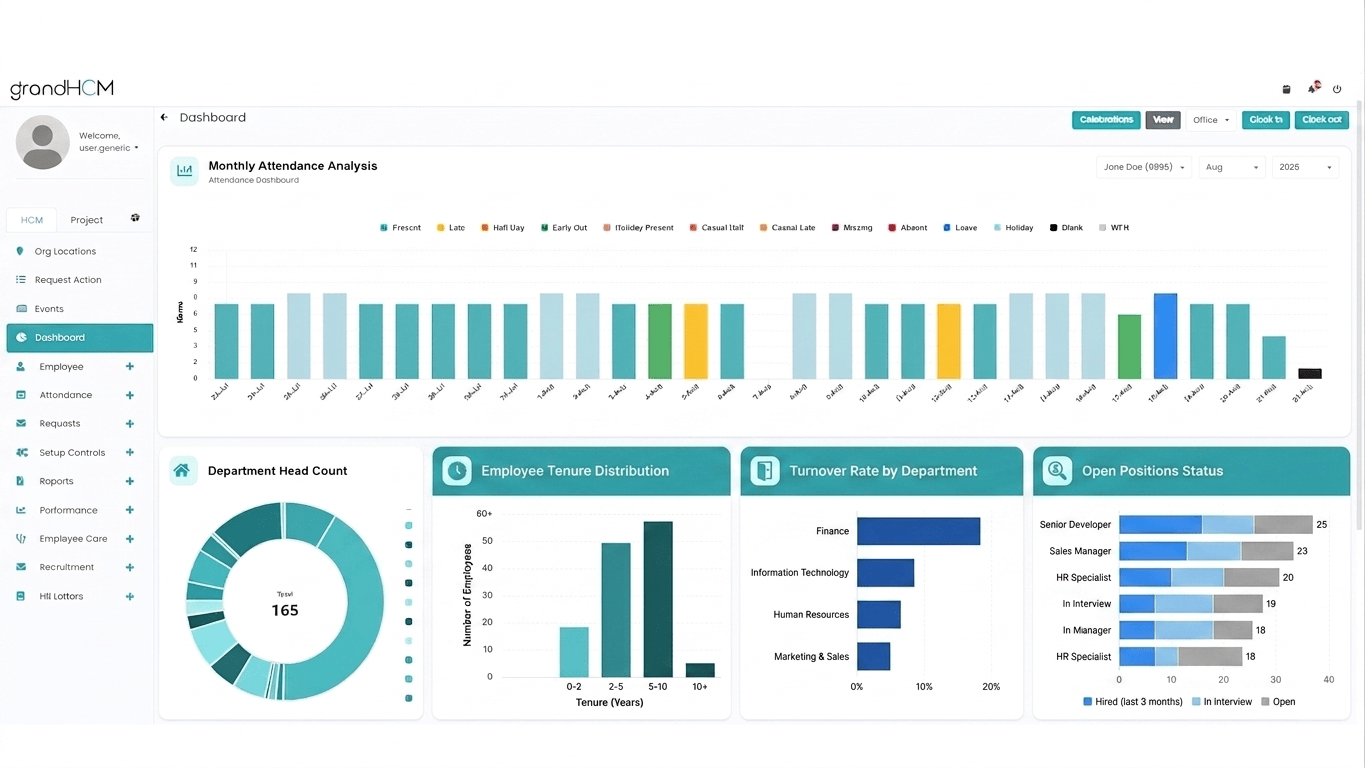Image resolution: width=1365 pixels, height=768 pixels.
Task: Click the In Interview legend entry
Action: [1222, 702]
